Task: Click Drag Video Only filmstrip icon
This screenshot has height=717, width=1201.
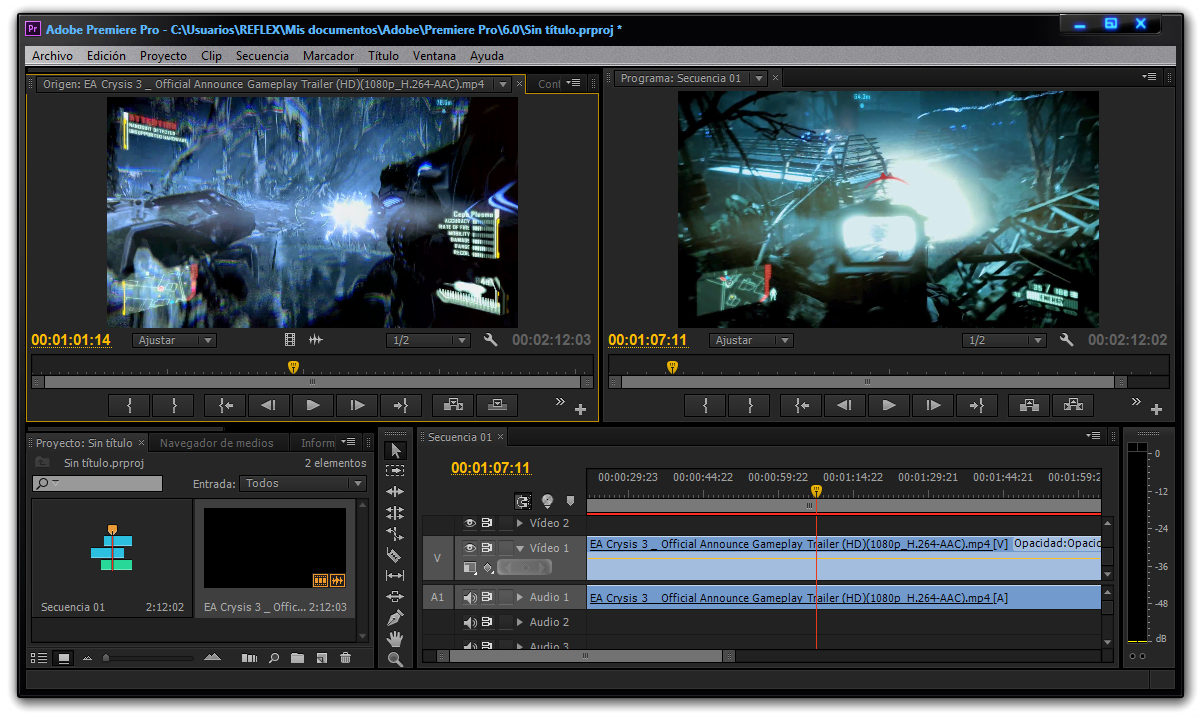Action: (x=290, y=340)
